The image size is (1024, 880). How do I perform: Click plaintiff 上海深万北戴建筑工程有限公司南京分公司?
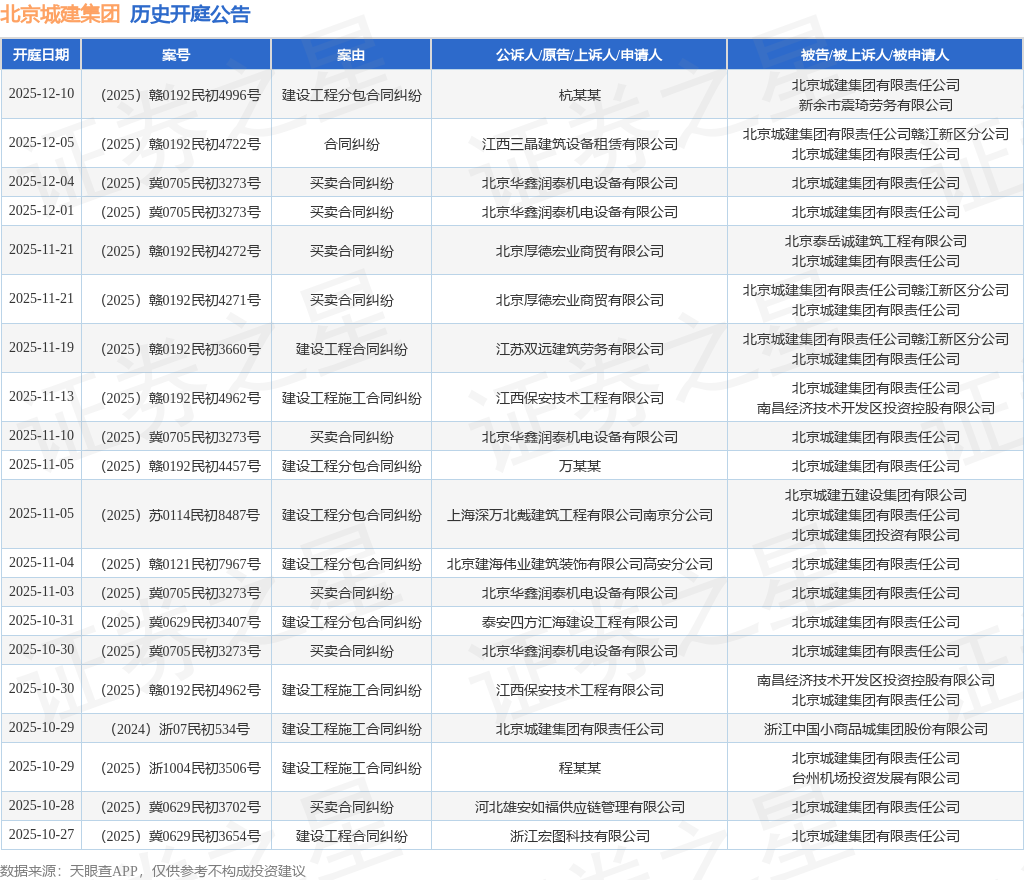[x=579, y=515]
